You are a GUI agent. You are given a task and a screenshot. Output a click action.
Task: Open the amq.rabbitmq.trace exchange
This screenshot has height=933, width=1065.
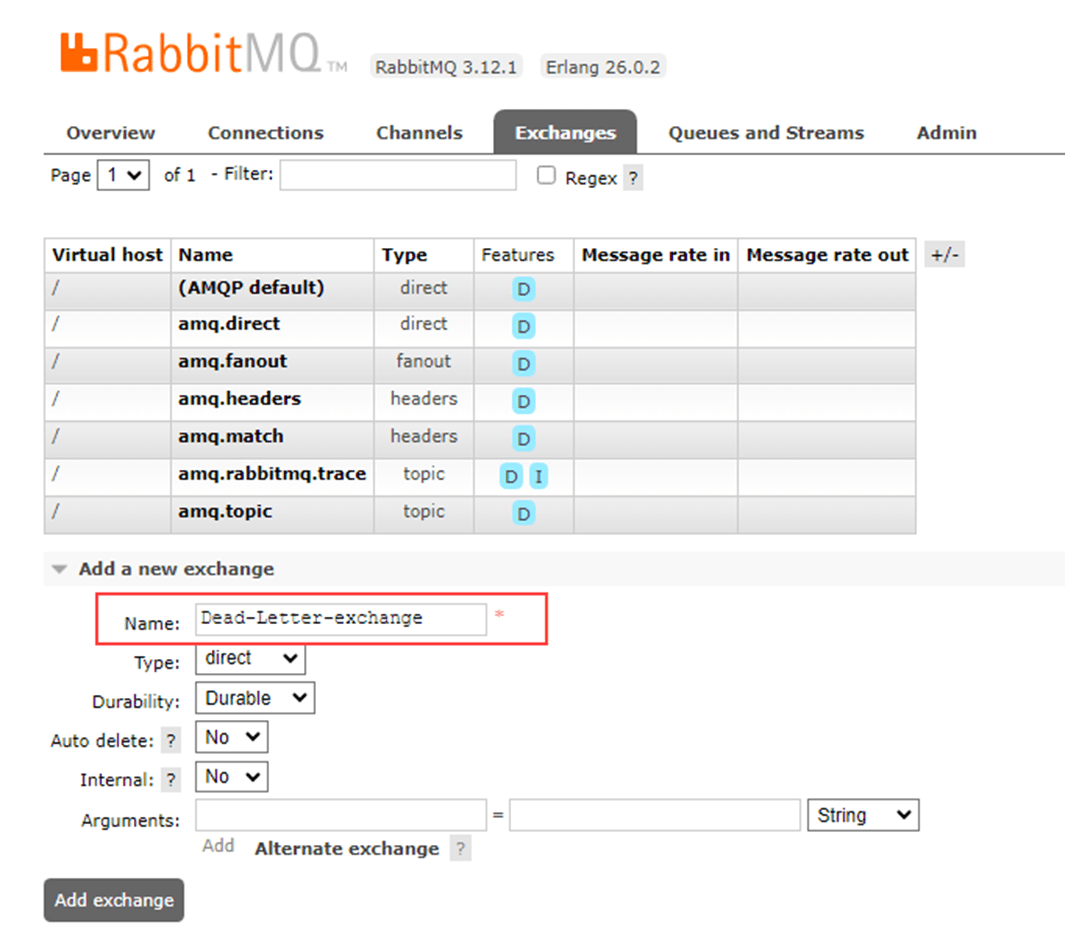pyautogui.click(x=272, y=474)
